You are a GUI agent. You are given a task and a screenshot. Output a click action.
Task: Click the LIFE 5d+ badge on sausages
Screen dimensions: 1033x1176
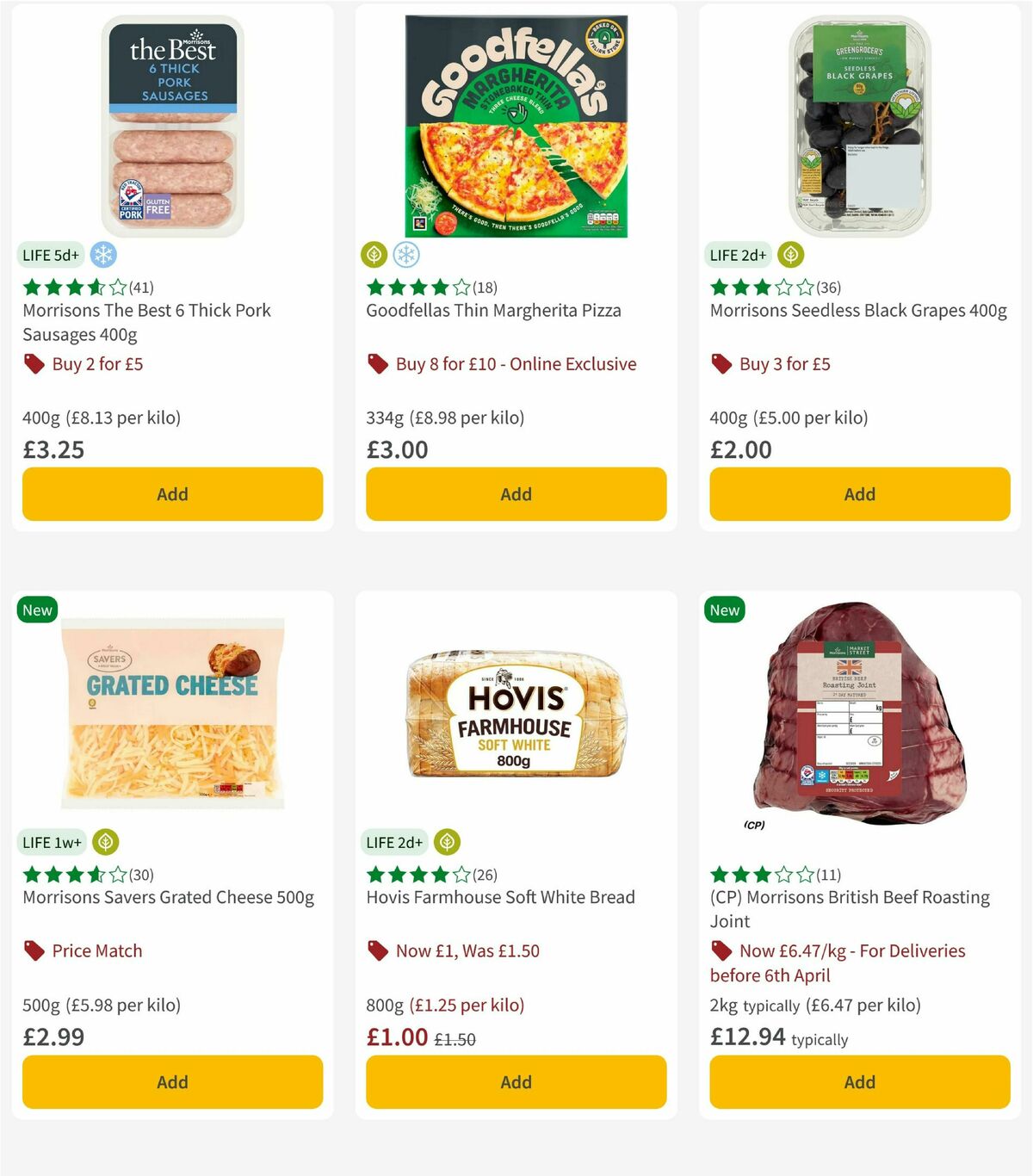pyautogui.click(x=51, y=255)
